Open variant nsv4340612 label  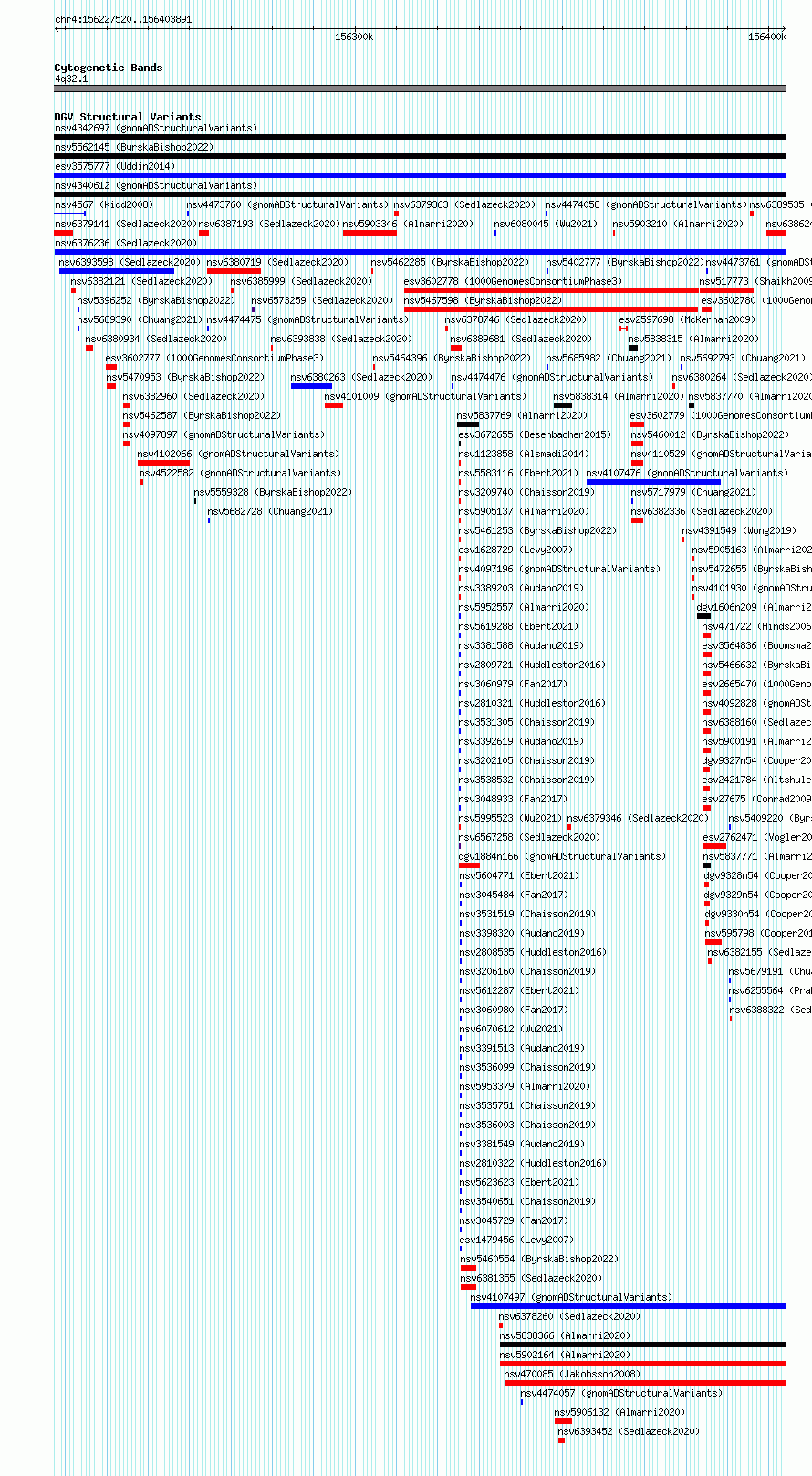coord(156,185)
